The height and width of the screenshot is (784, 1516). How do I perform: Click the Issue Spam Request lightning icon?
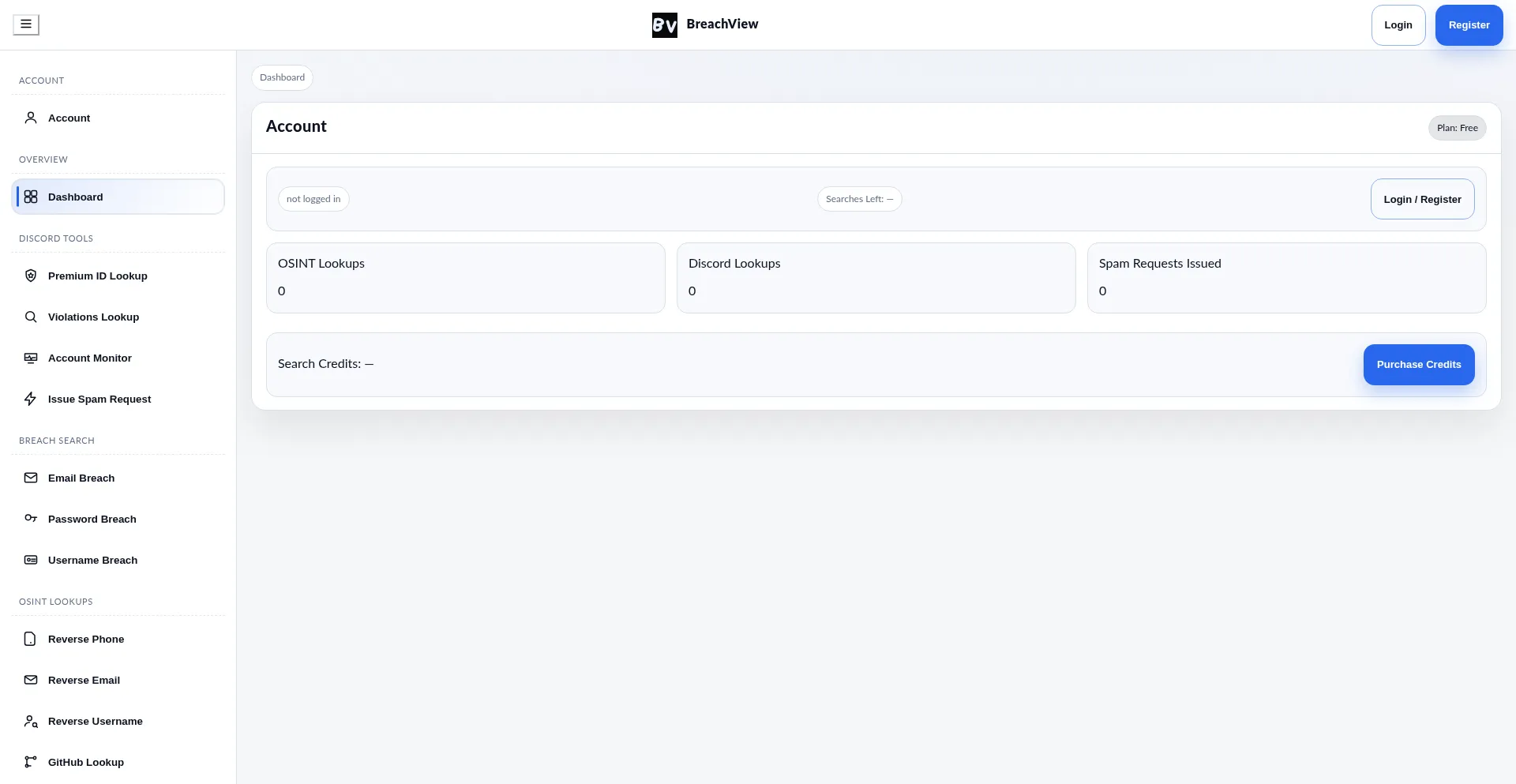coord(31,399)
